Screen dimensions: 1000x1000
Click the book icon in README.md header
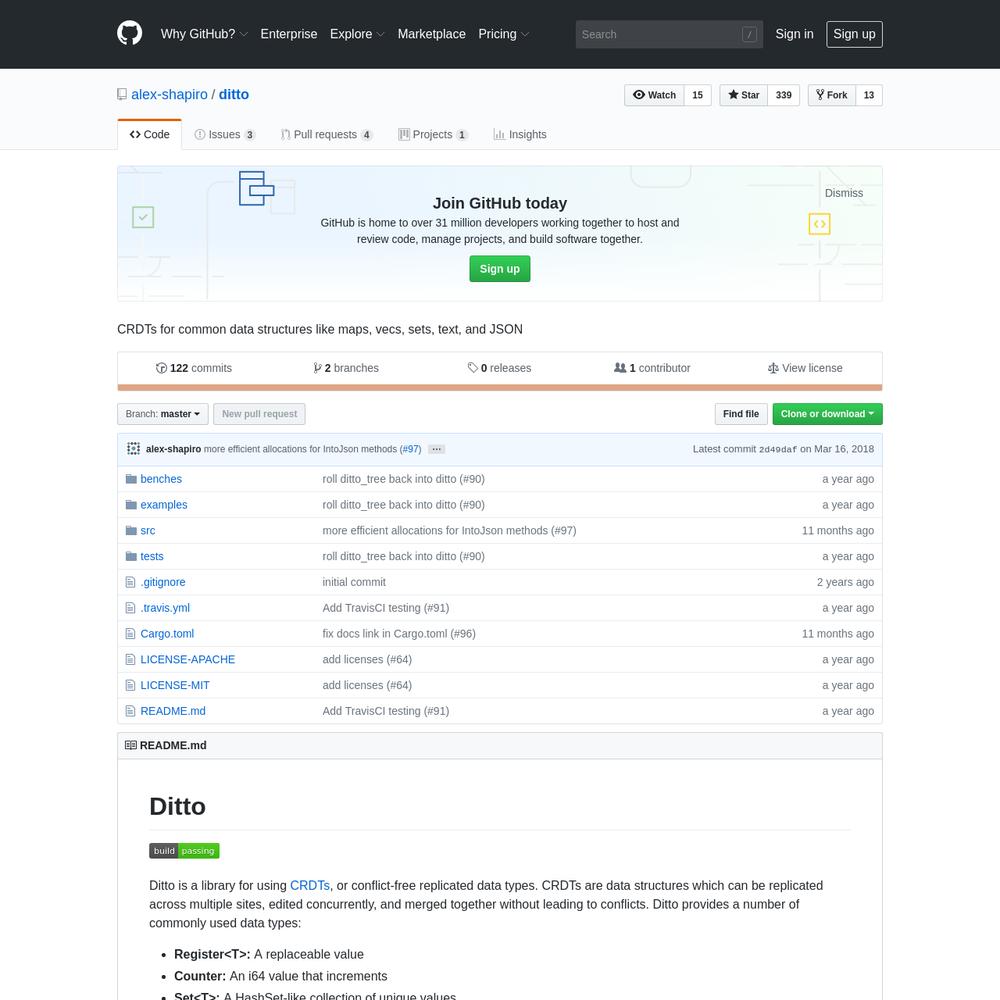tap(131, 745)
